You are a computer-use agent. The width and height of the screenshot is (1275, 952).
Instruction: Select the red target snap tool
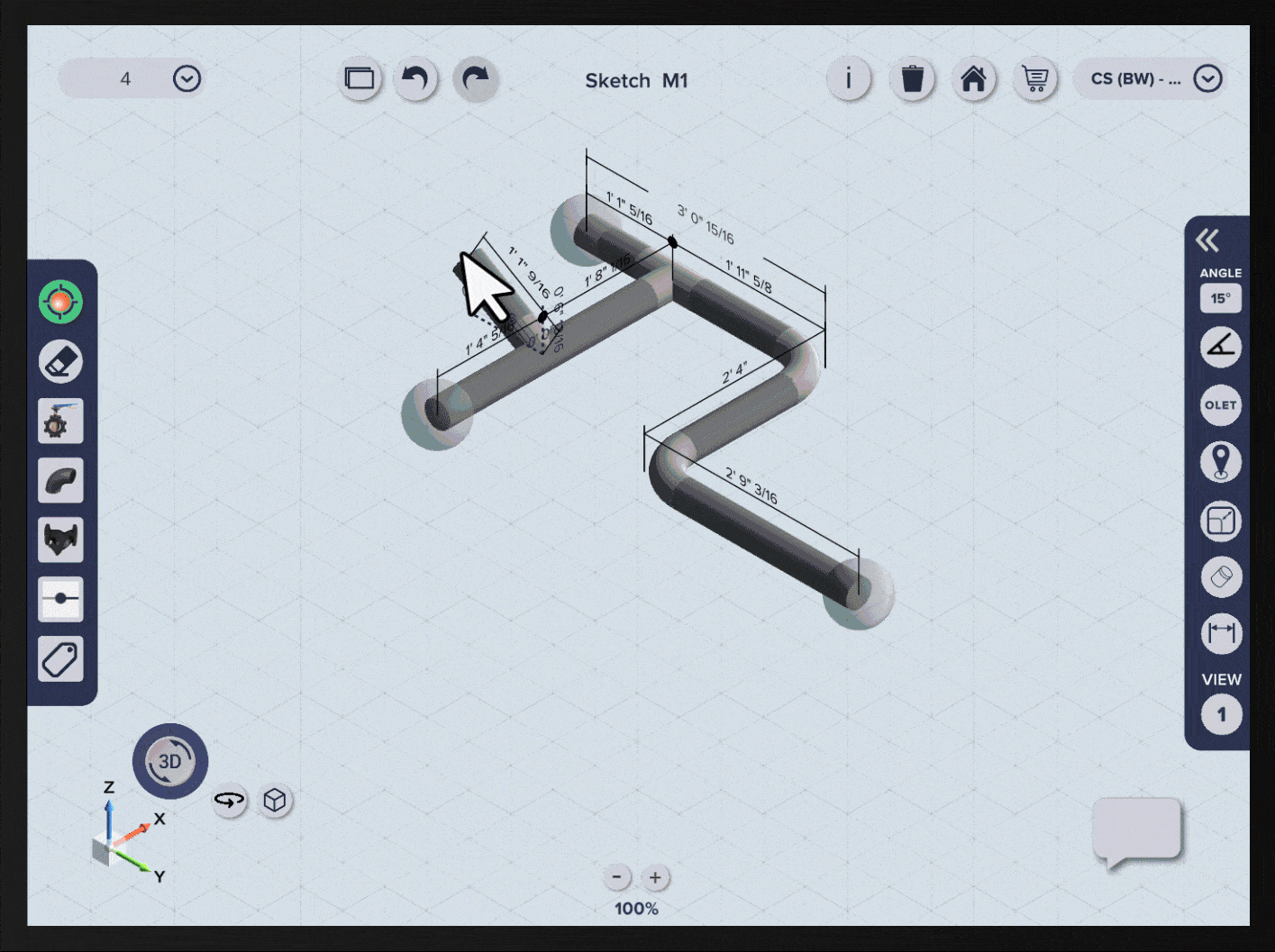point(60,302)
